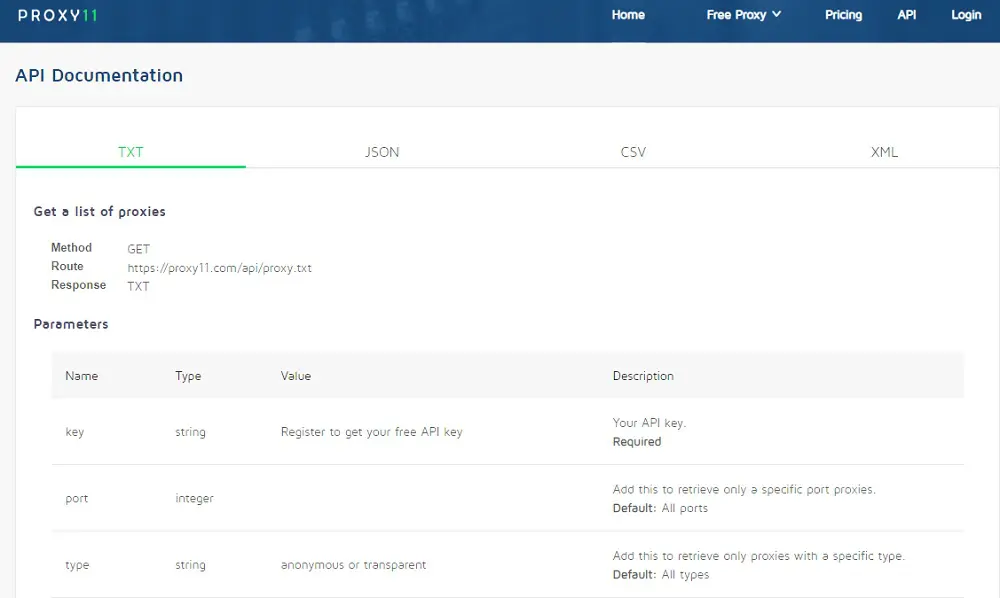This screenshot has width=1000, height=598.
Task: Click the Value column header
Action: [x=296, y=376]
